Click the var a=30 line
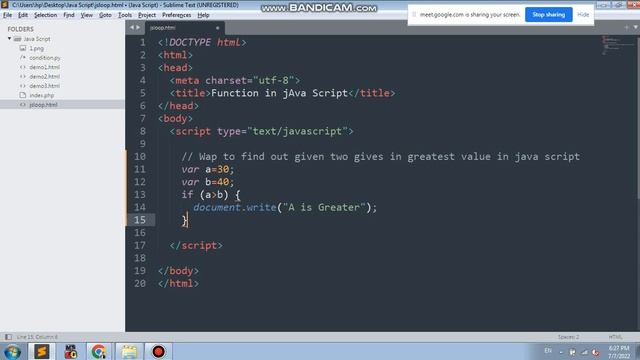Image resolution: width=640 pixels, height=360 pixels. (208, 169)
